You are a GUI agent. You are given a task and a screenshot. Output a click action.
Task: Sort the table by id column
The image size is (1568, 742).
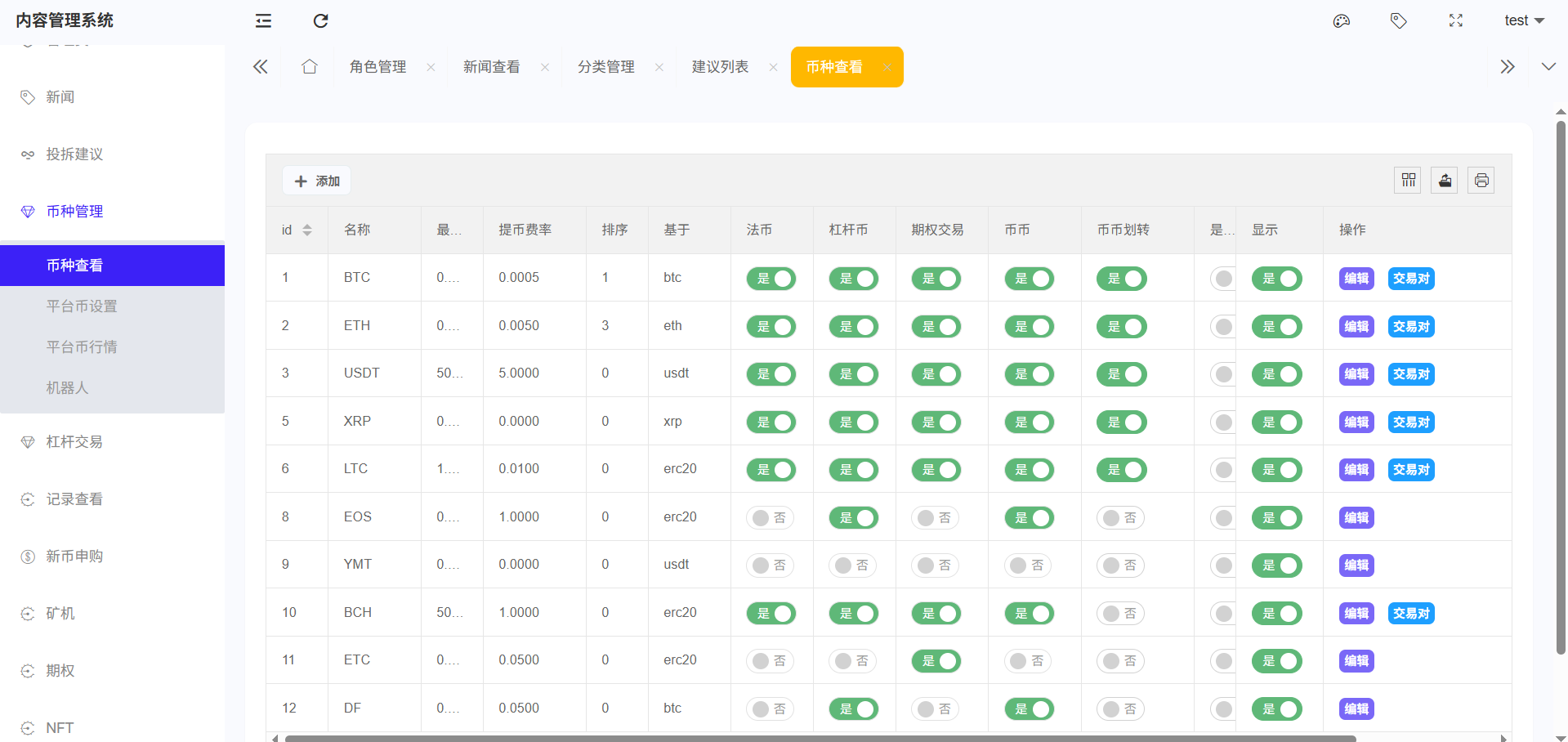(306, 230)
